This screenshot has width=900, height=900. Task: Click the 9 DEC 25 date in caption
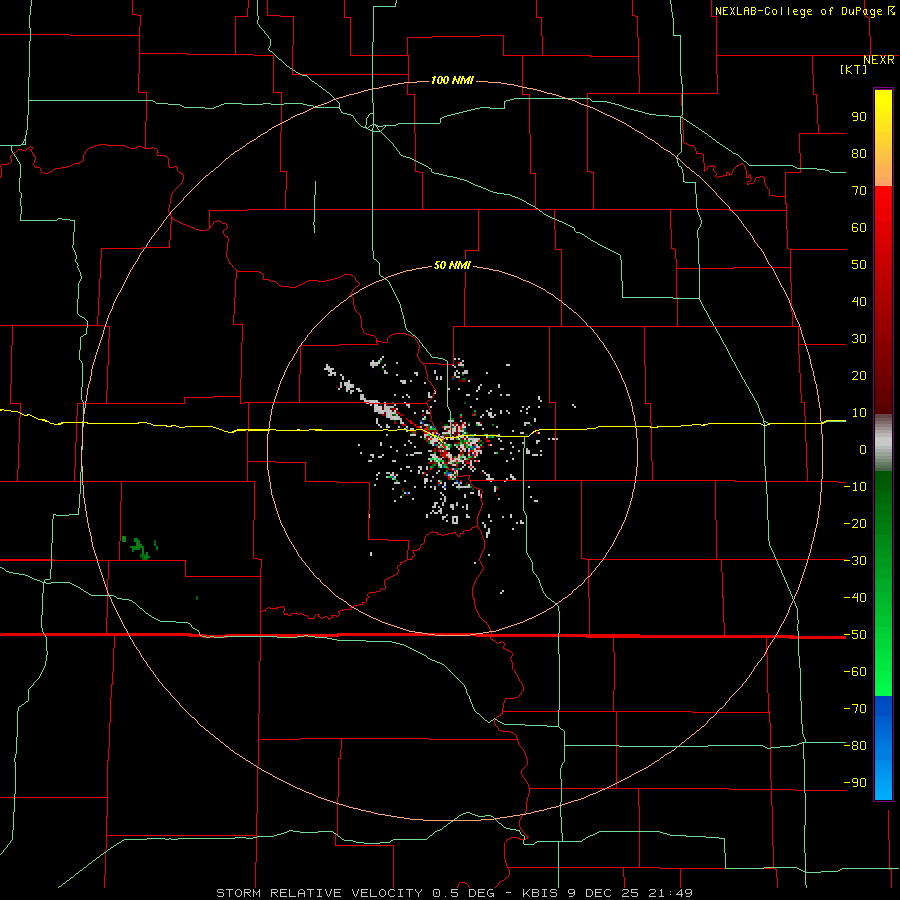pos(603,893)
